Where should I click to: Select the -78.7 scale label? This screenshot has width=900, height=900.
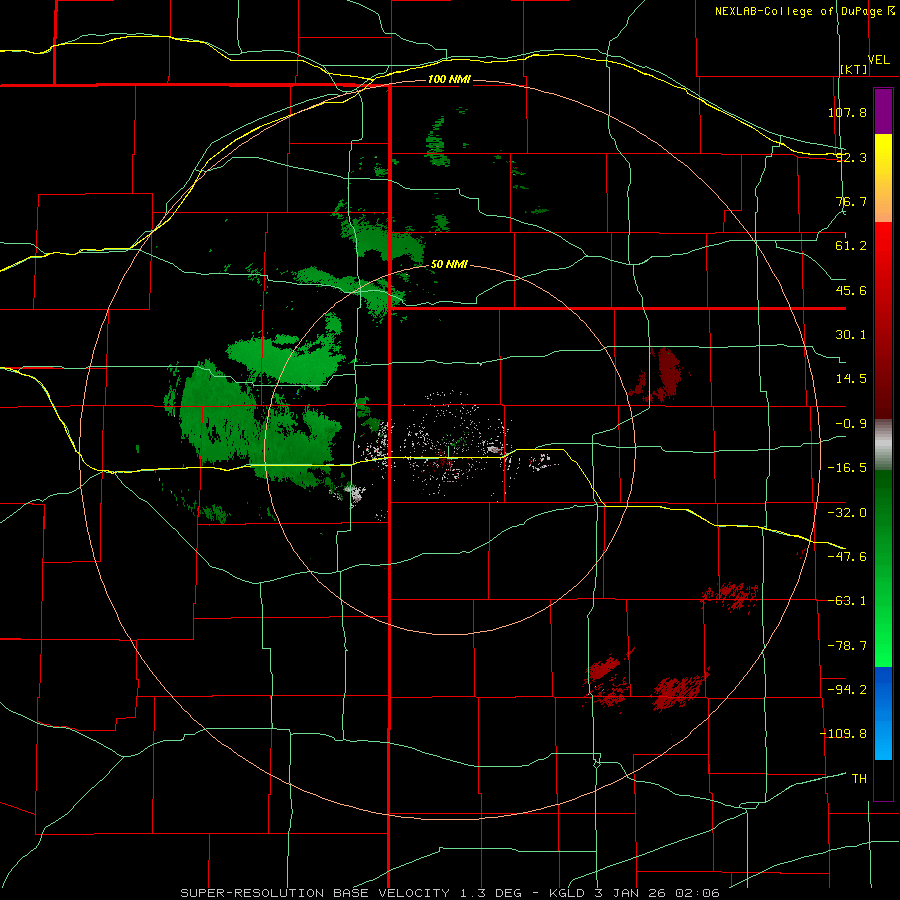847,646
